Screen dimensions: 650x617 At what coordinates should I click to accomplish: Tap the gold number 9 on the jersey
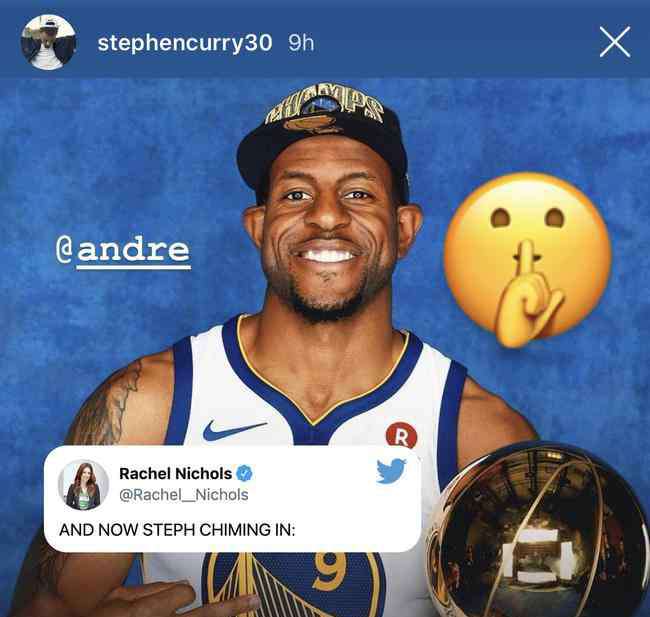click(x=330, y=571)
